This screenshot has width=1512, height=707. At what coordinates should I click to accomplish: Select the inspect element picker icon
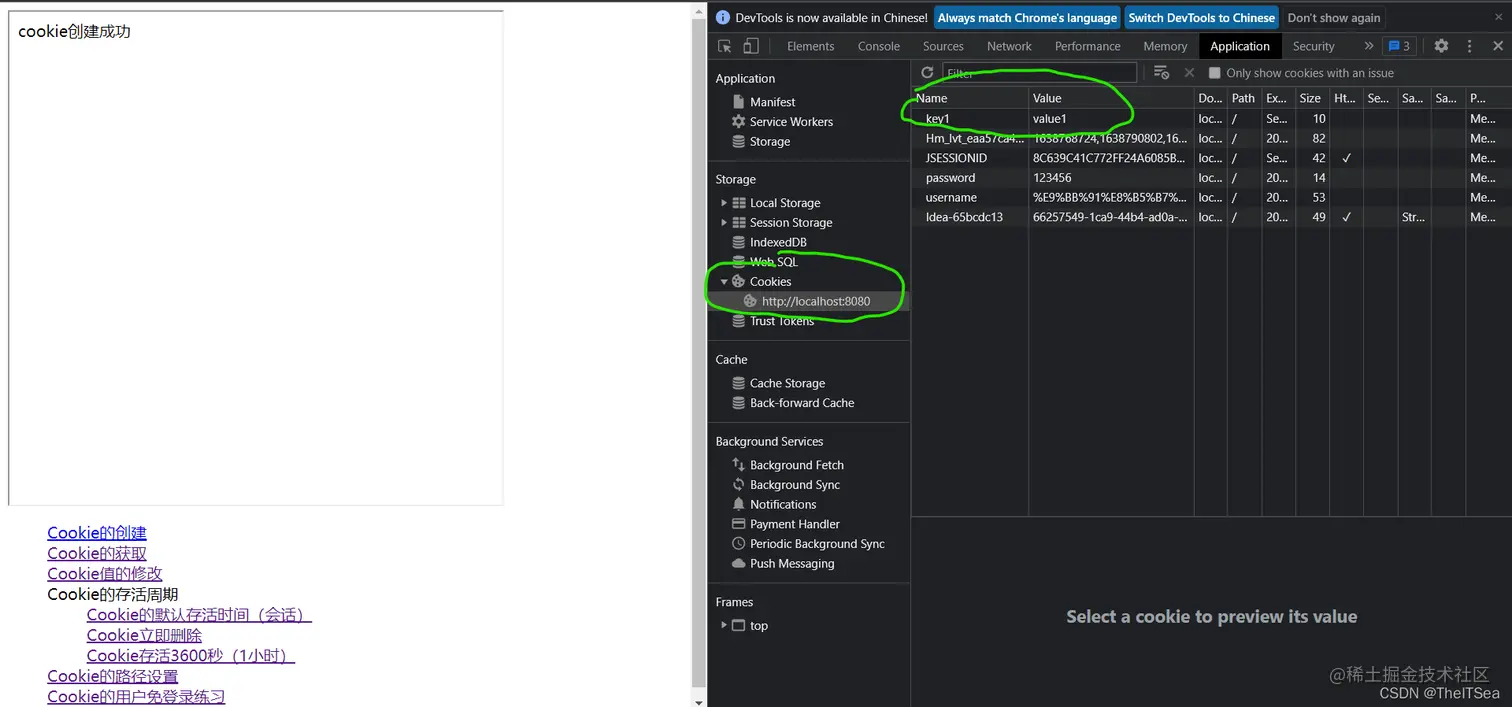725,46
